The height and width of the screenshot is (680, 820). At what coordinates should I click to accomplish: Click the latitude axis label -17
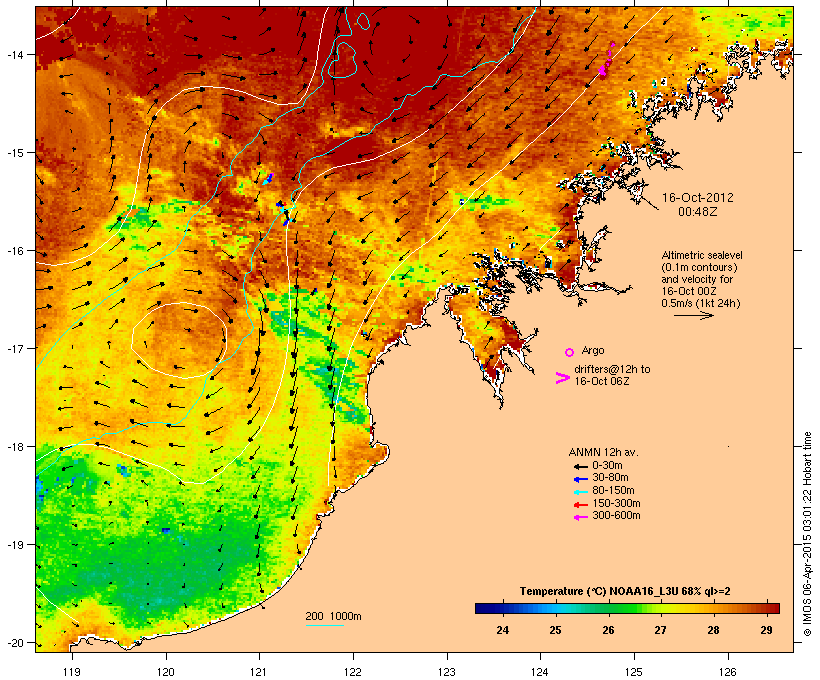[14, 348]
